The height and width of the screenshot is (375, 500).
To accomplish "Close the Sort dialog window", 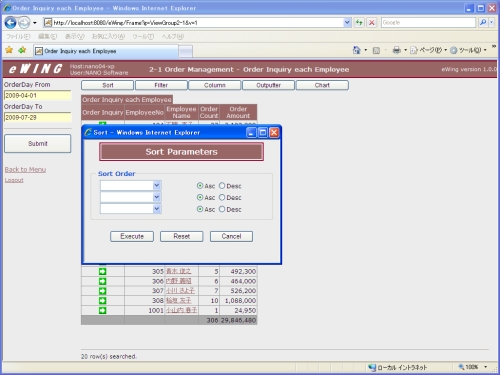I will tap(274, 133).
